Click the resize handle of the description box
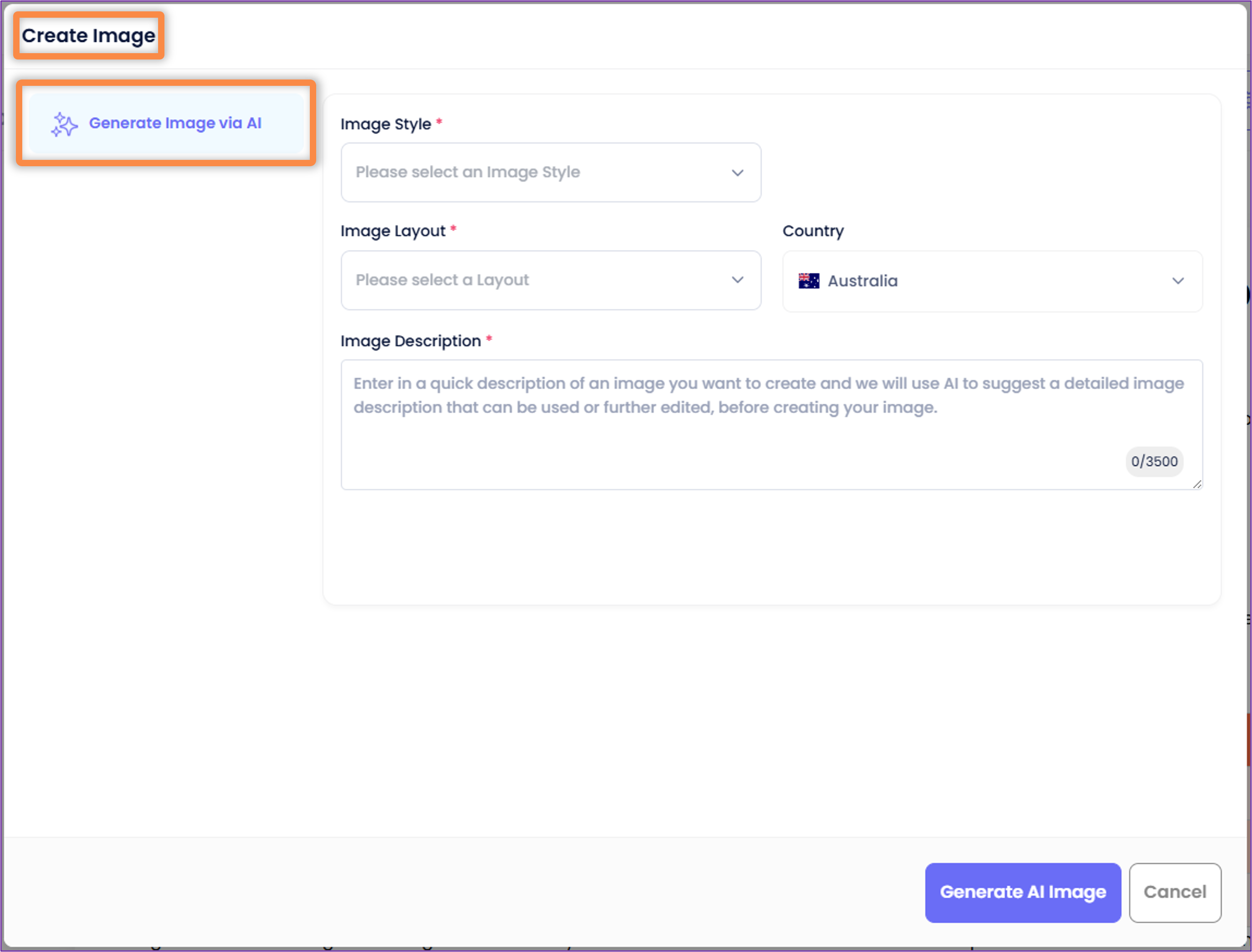The height and width of the screenshot is (952, 1252). click(1197, 484)
